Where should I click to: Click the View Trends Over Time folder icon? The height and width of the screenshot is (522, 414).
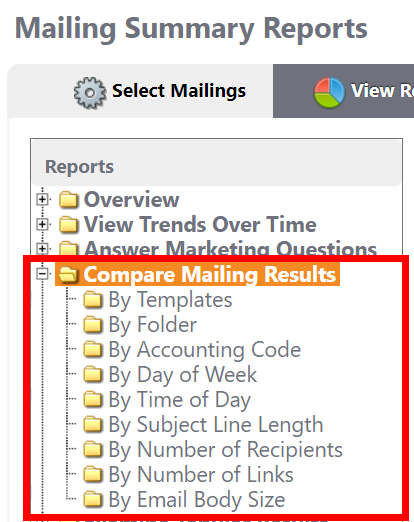point(69,224)
